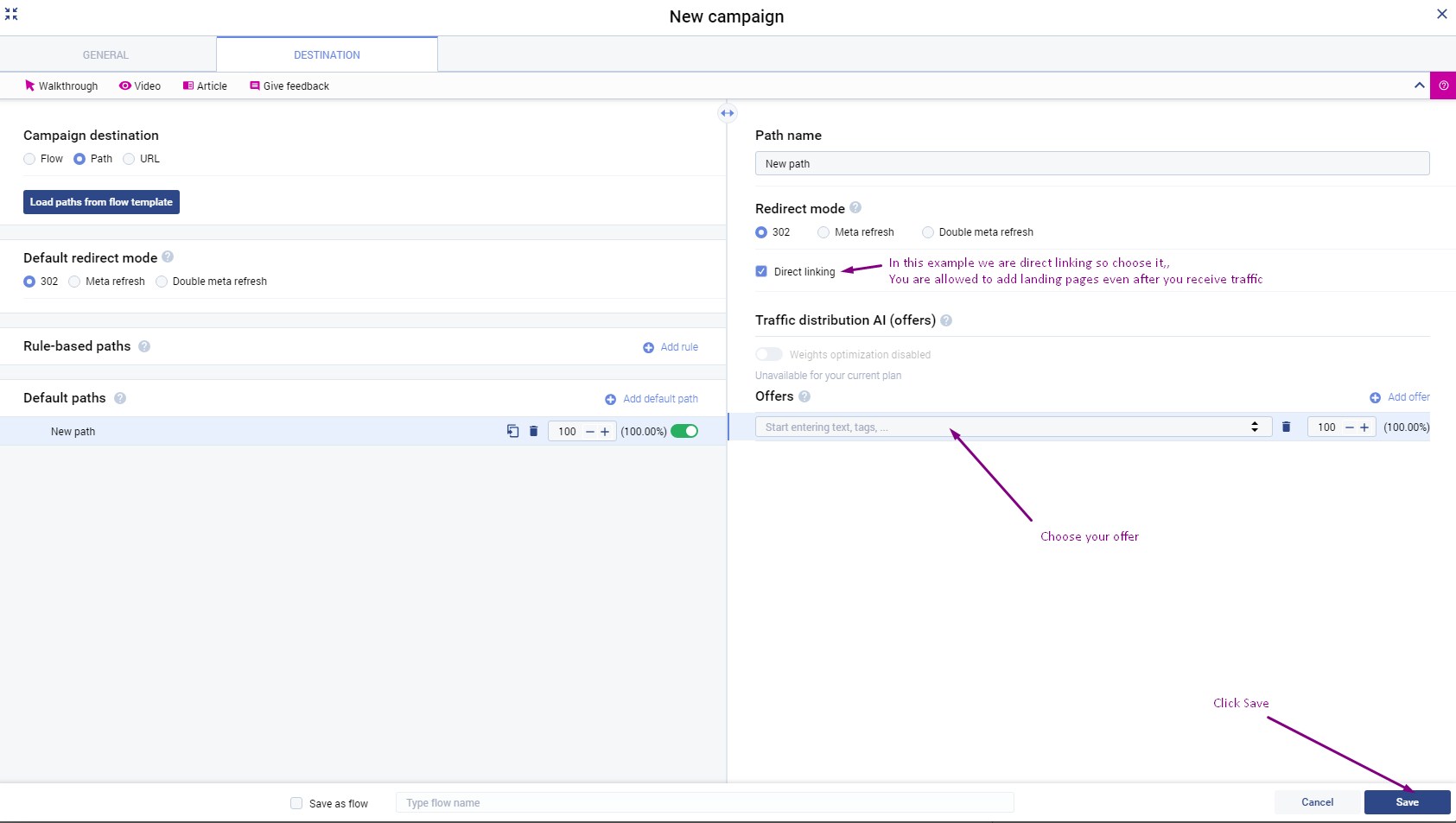Screen dimensions: 1456x823
Task: Click the Type flow name field
Action: point(704,802)
